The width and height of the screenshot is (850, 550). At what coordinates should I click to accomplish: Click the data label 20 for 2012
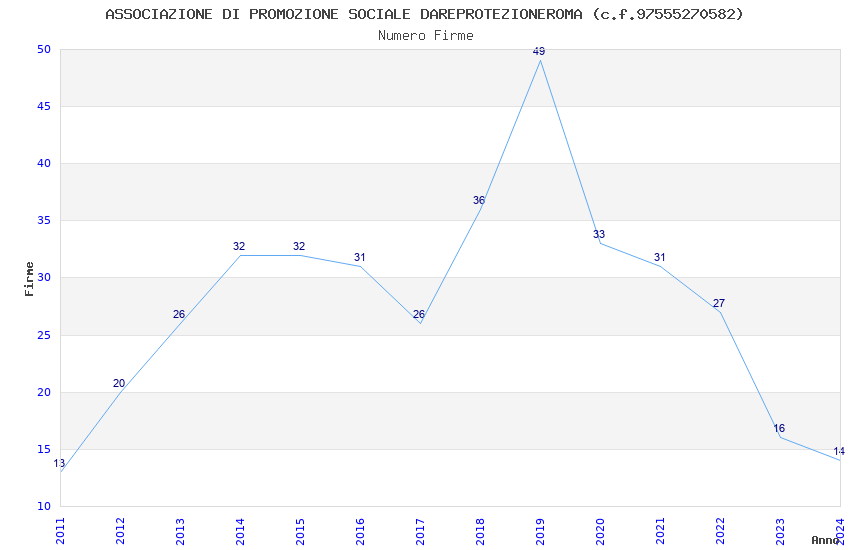pos(119,383)
